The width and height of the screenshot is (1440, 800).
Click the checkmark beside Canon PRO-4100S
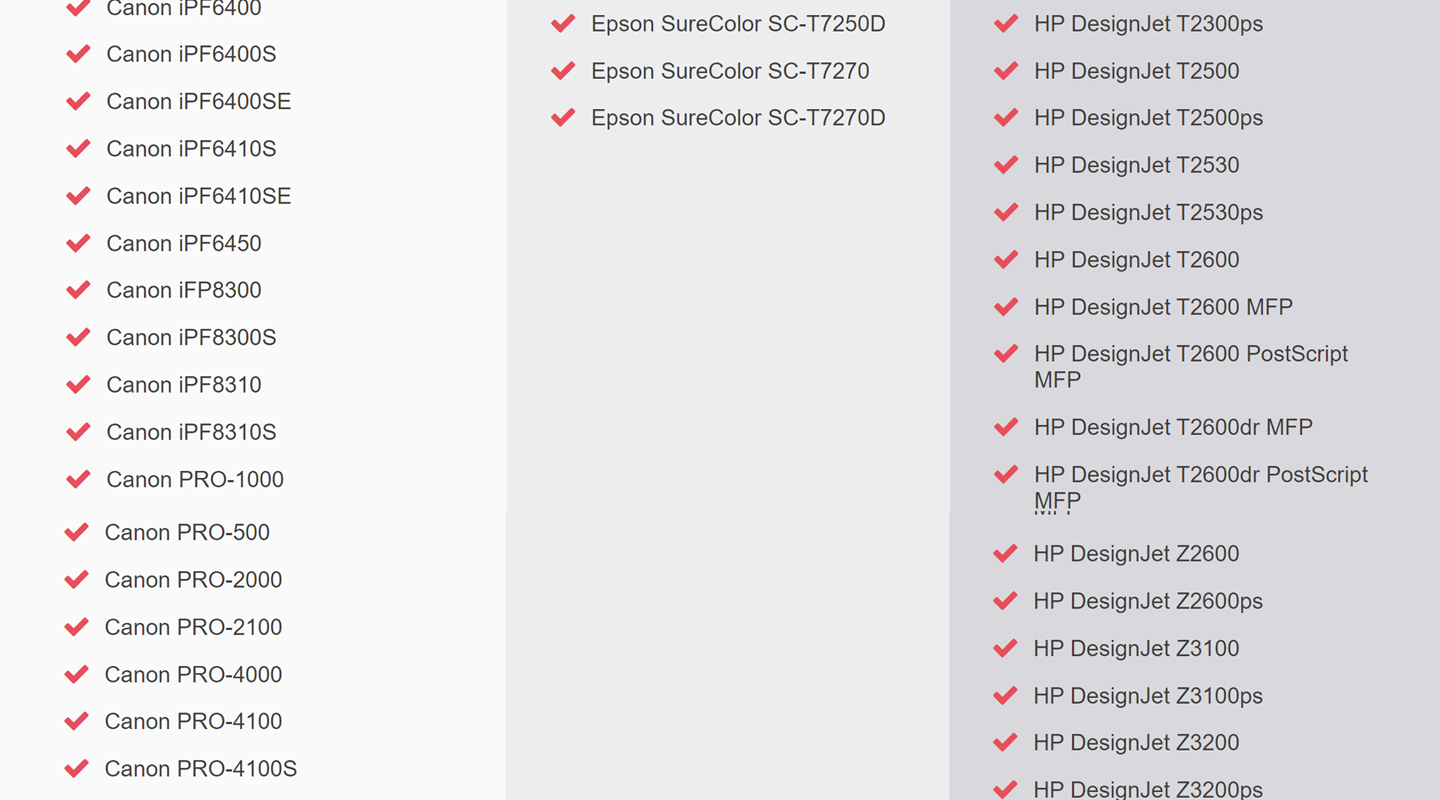(x=76, y=769)
